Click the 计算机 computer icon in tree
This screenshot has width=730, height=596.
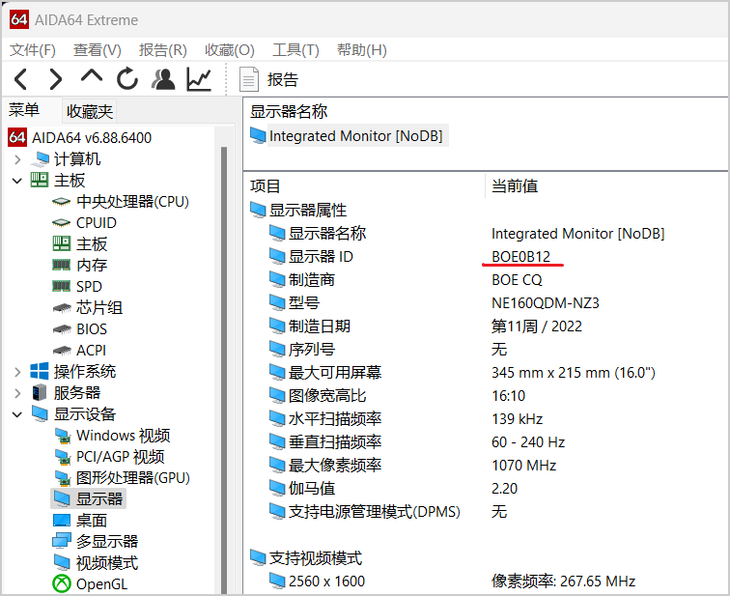click(x=40, y=159)
